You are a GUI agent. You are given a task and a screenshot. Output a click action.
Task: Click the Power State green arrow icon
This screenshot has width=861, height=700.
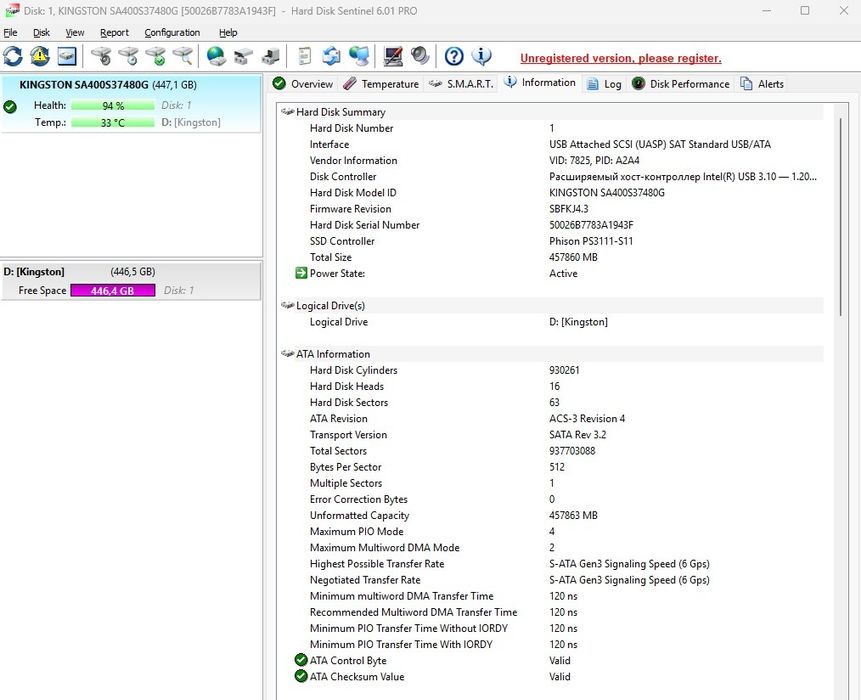tap(301, 273)
